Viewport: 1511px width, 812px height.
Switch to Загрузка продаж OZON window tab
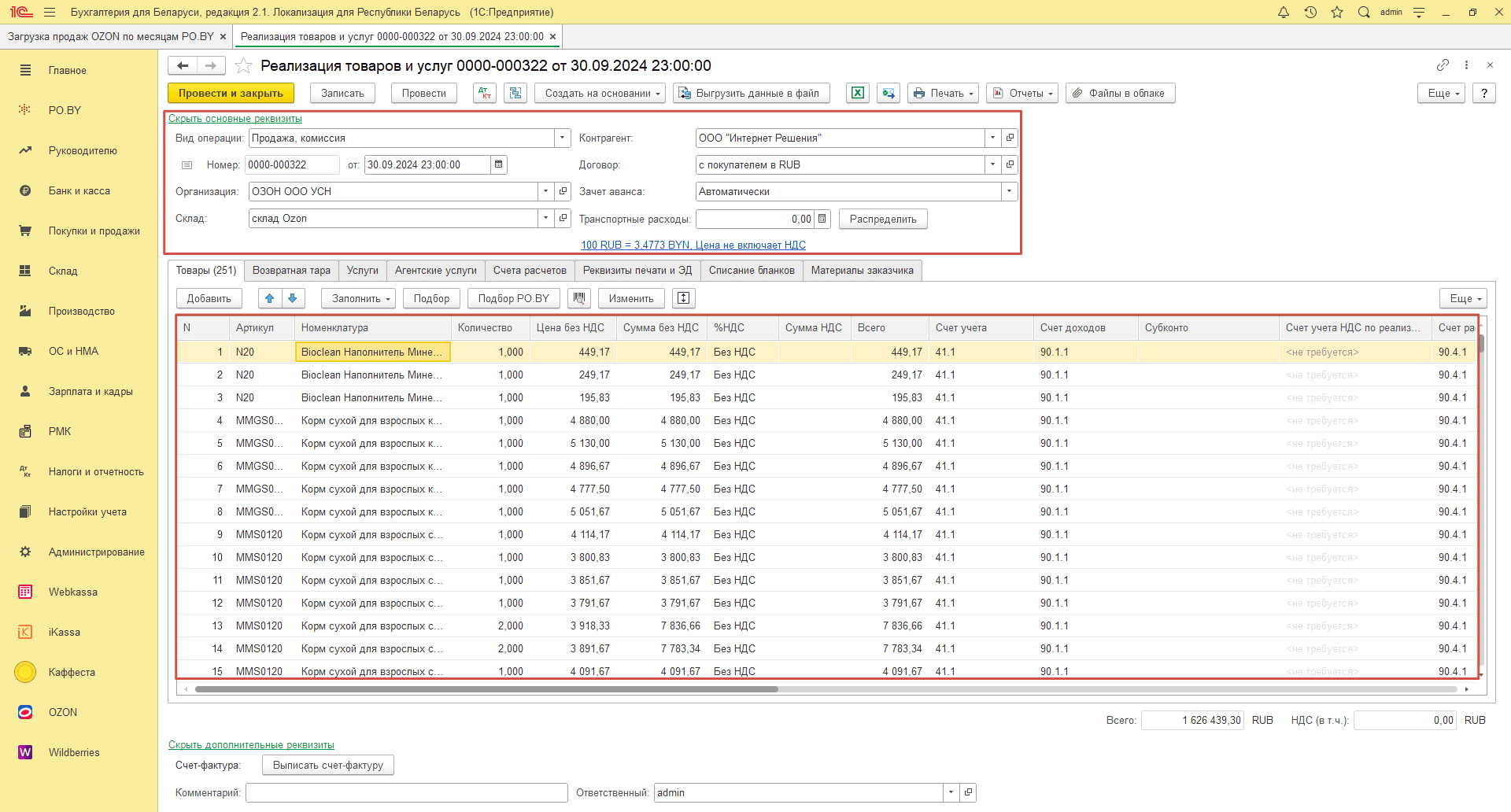click(111, 36)
